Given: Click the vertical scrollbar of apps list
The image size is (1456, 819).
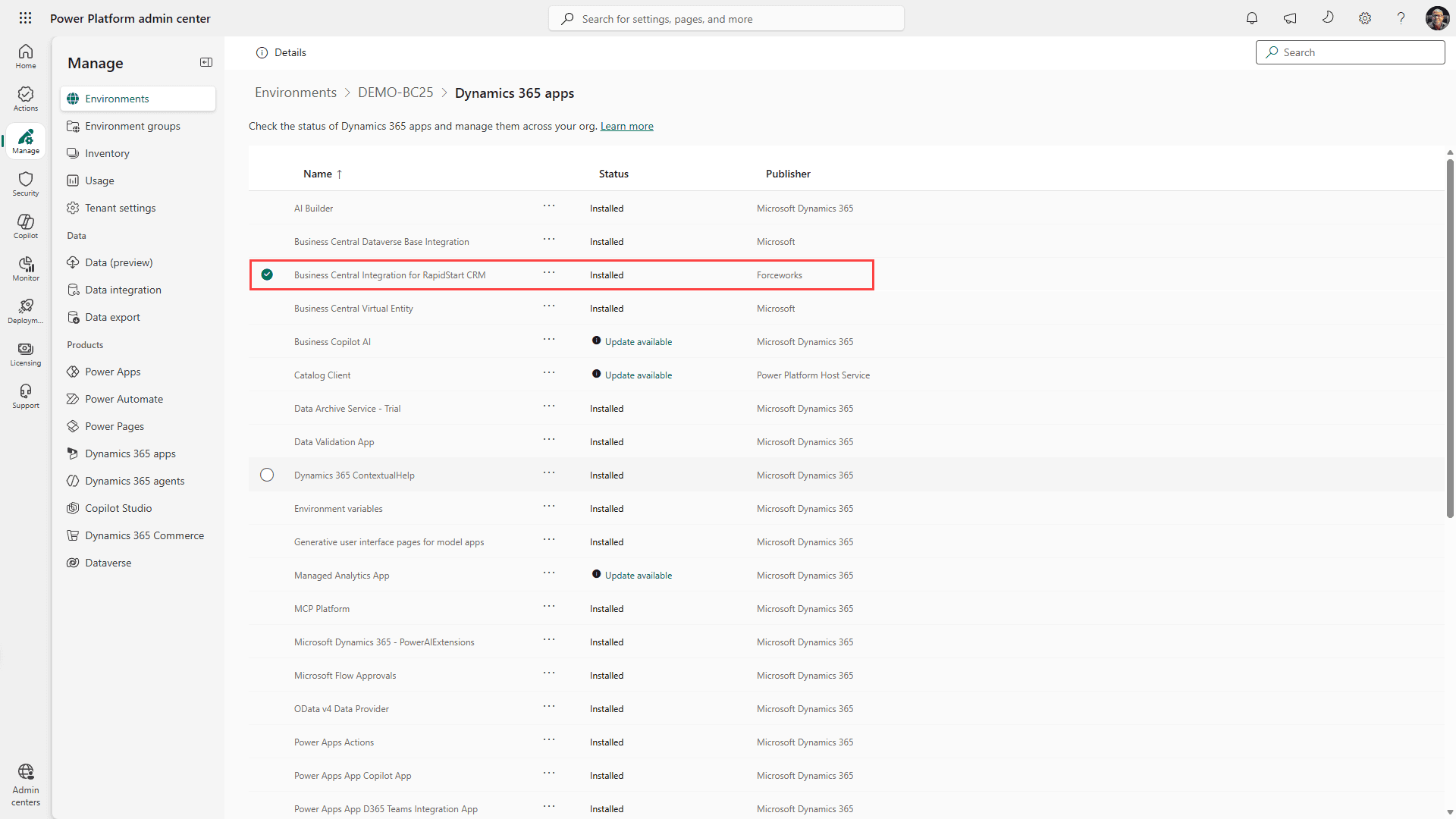Looking at the screenshot, I should click(x=1450, y=337).
